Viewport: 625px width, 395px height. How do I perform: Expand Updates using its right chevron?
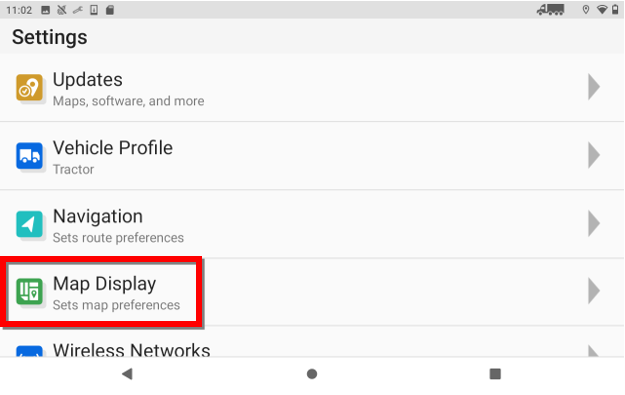click(594, 86)
